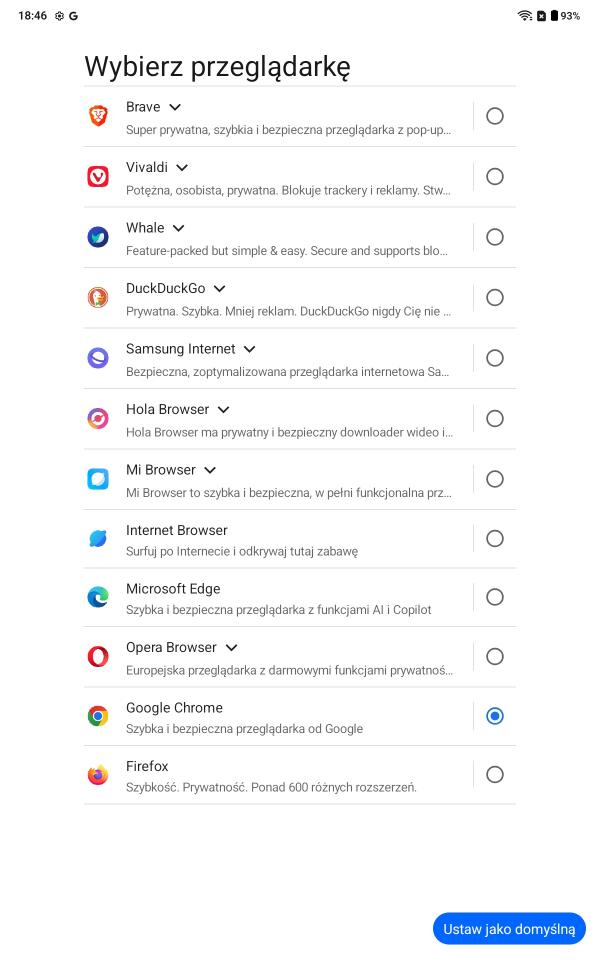Tap the Brave lion icon
This screenshot has height=960, width=600.
pyautogui.click(x=98, y=116)
